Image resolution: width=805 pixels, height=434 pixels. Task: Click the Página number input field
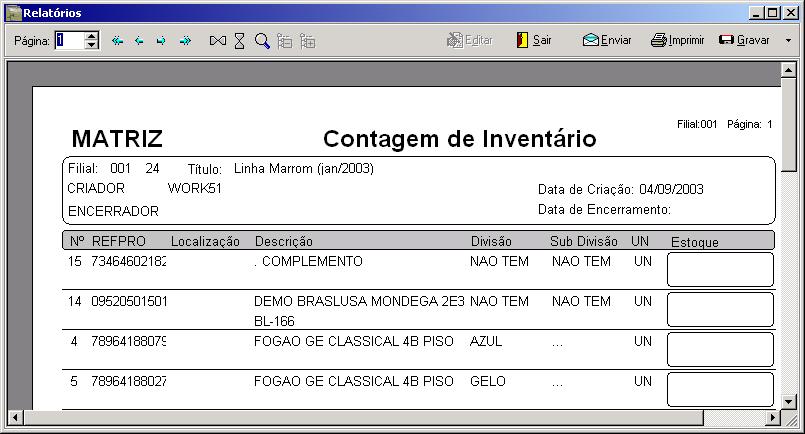[70, 41]
